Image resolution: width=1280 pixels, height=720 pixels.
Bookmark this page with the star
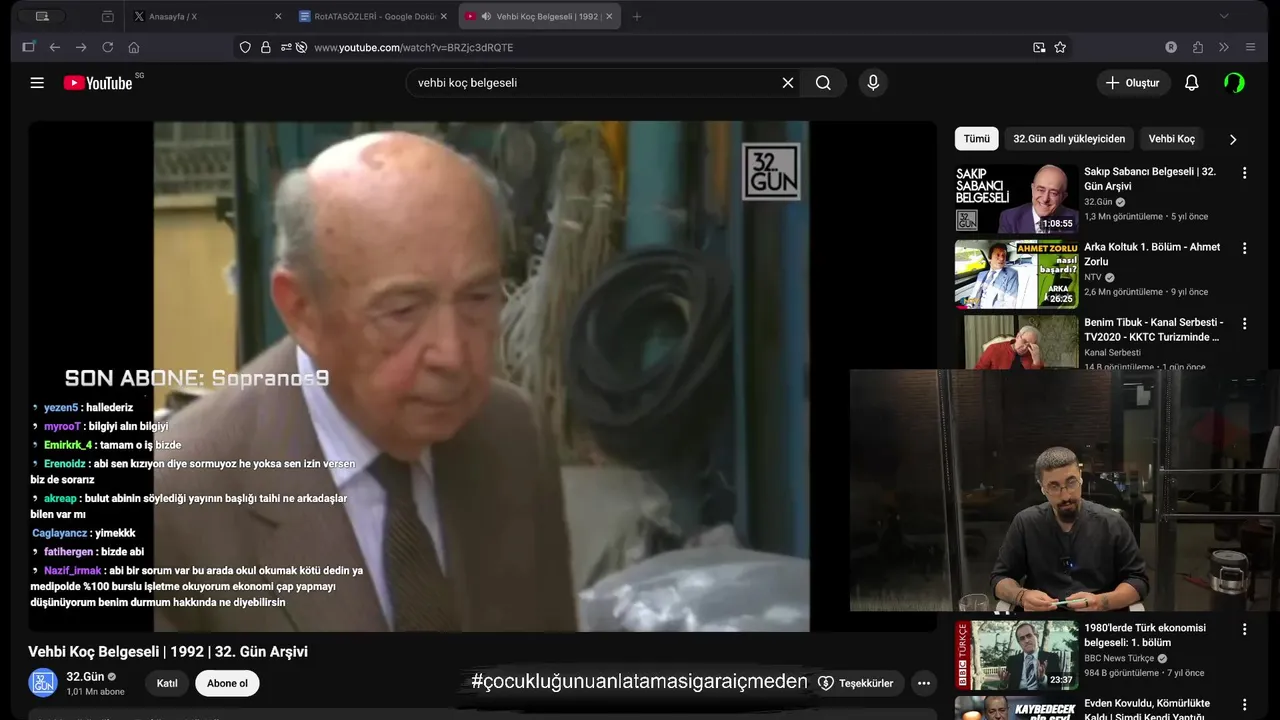[1060, 47]
